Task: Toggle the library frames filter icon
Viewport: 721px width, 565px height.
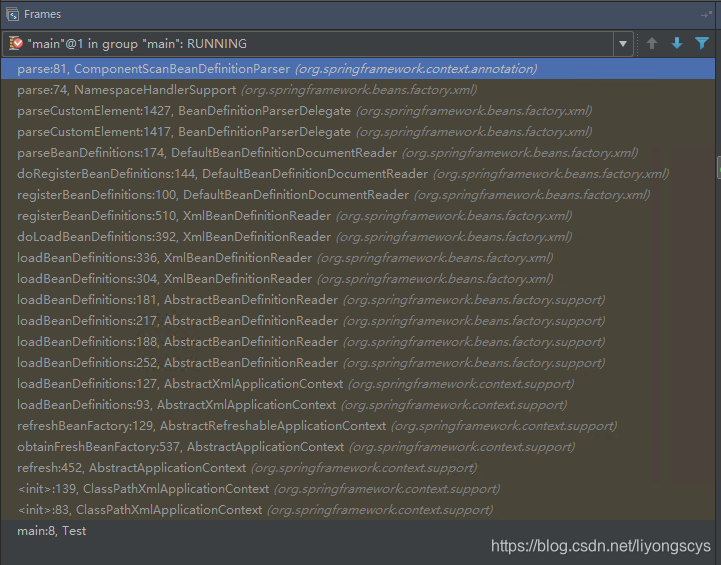Action: coord(702,44)
